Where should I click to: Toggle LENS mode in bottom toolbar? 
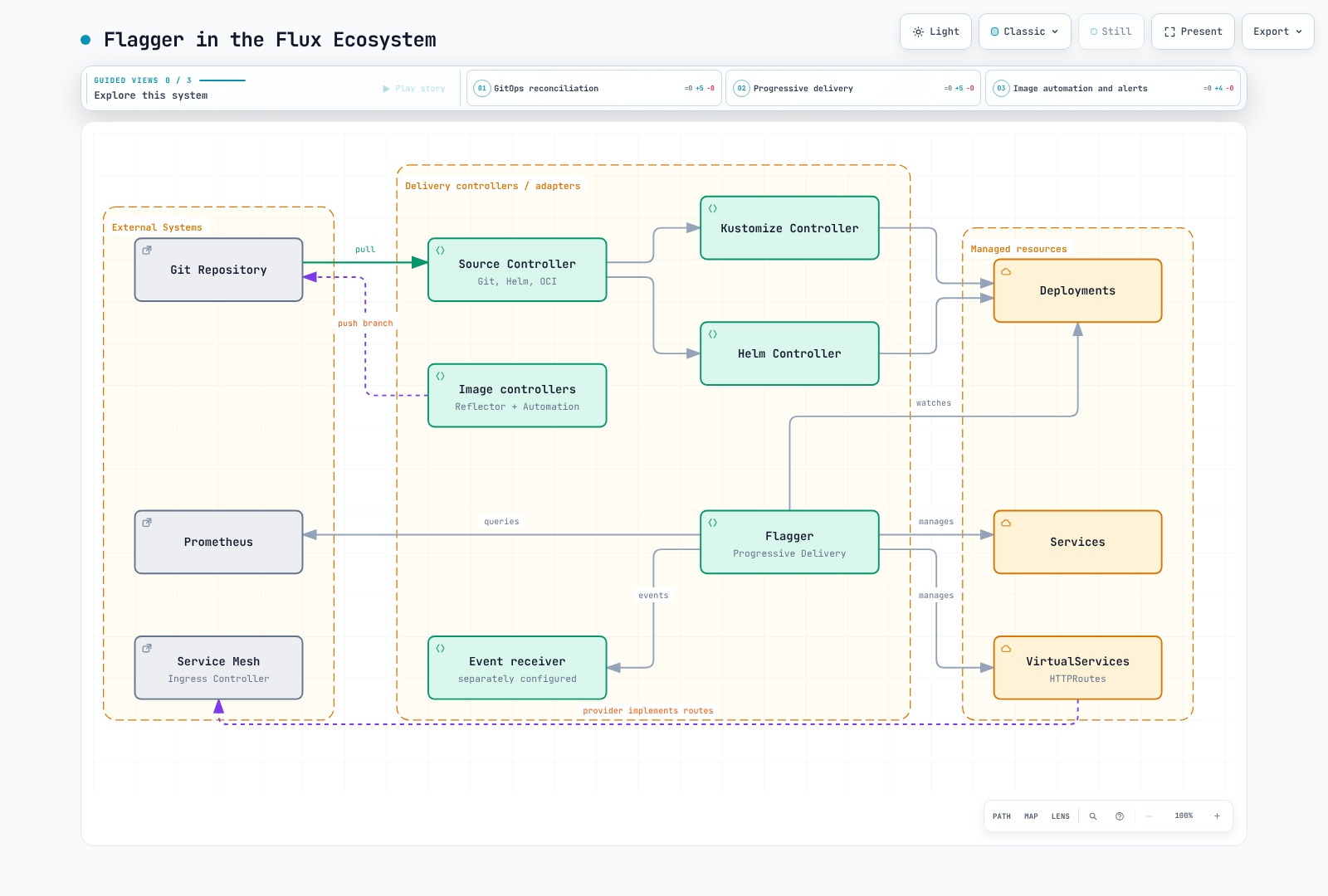(x=1061, y=816)
